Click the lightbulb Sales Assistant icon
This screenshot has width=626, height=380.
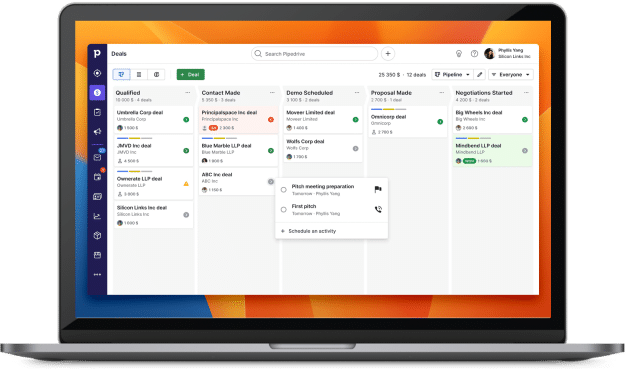point(459,53)
